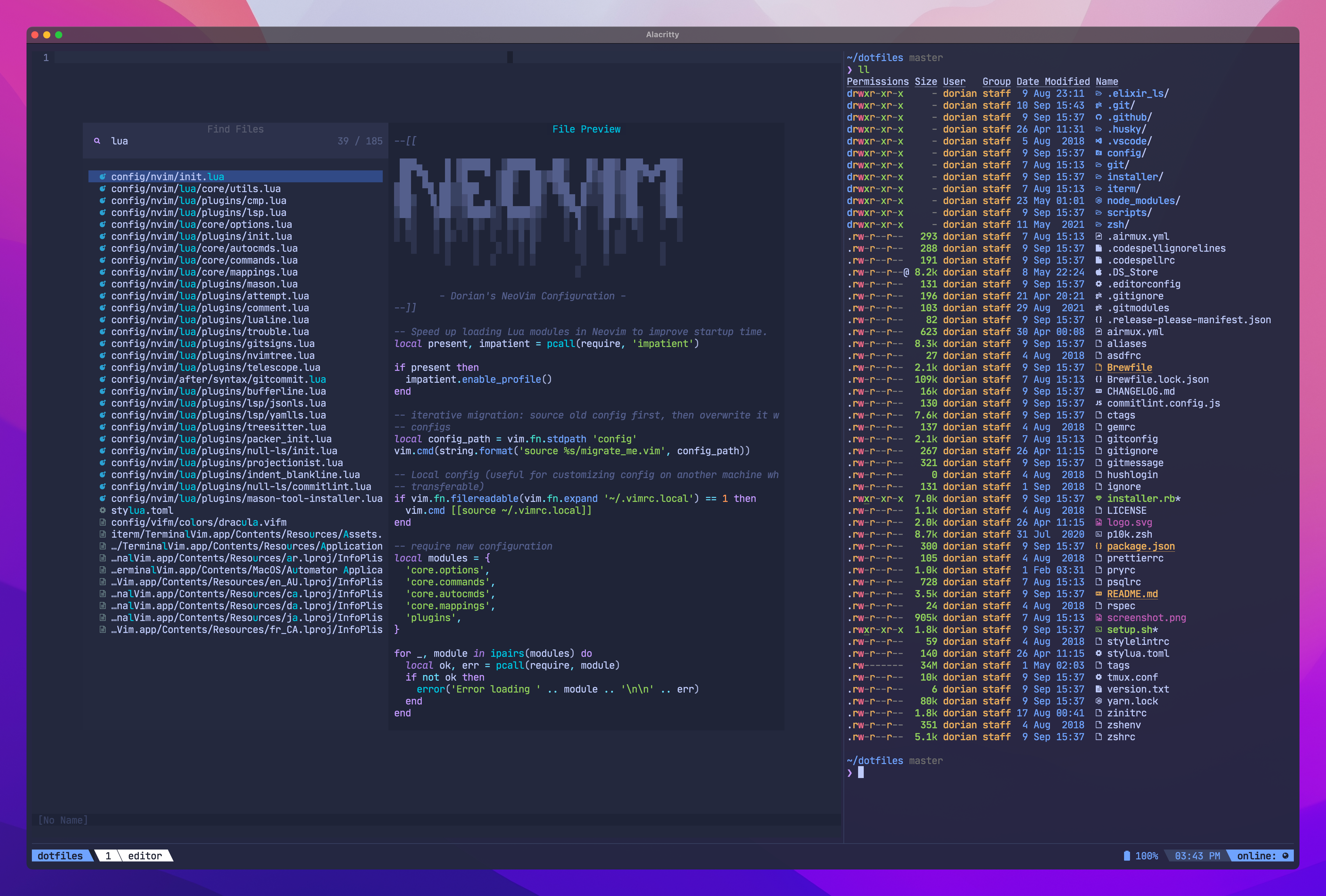Click the online status indicator icon
Viewport: 1326px width, 896px height.
click(1285, 855)
